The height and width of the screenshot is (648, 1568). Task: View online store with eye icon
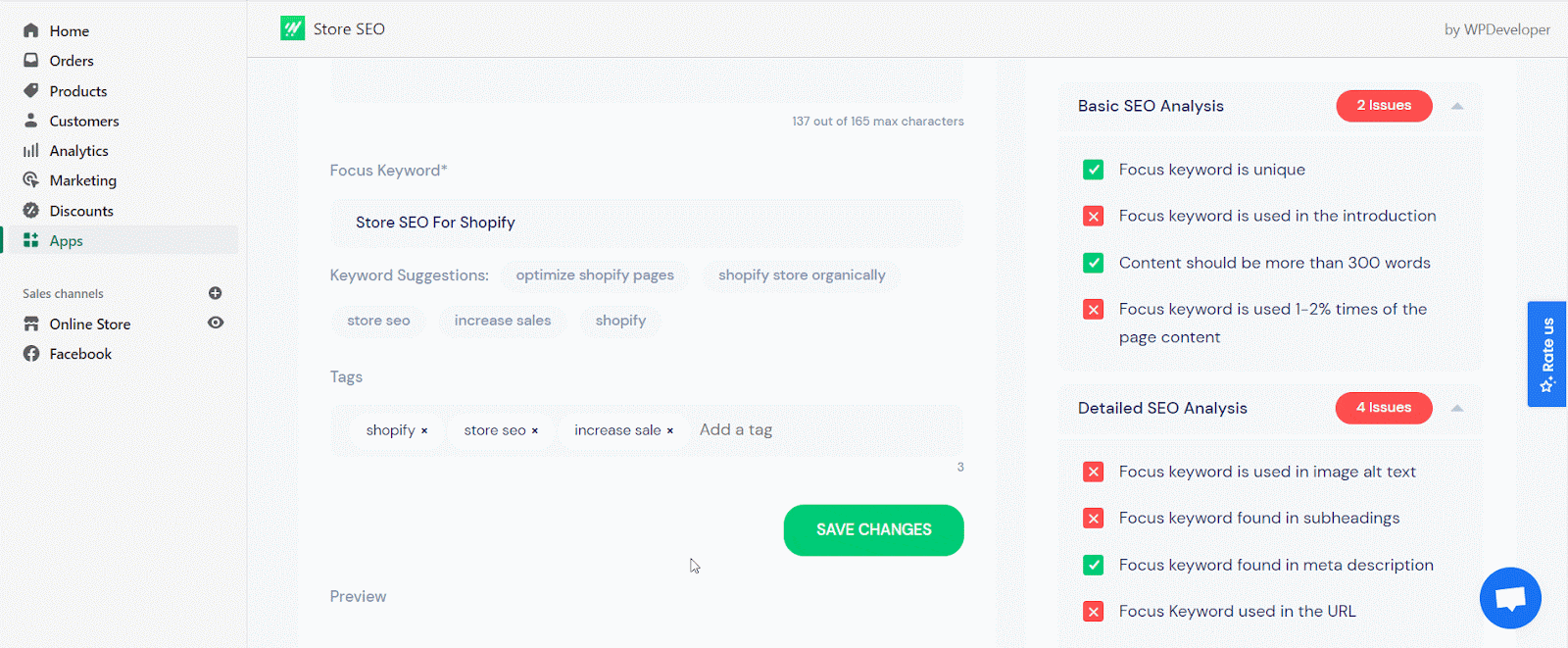(216, 323)
